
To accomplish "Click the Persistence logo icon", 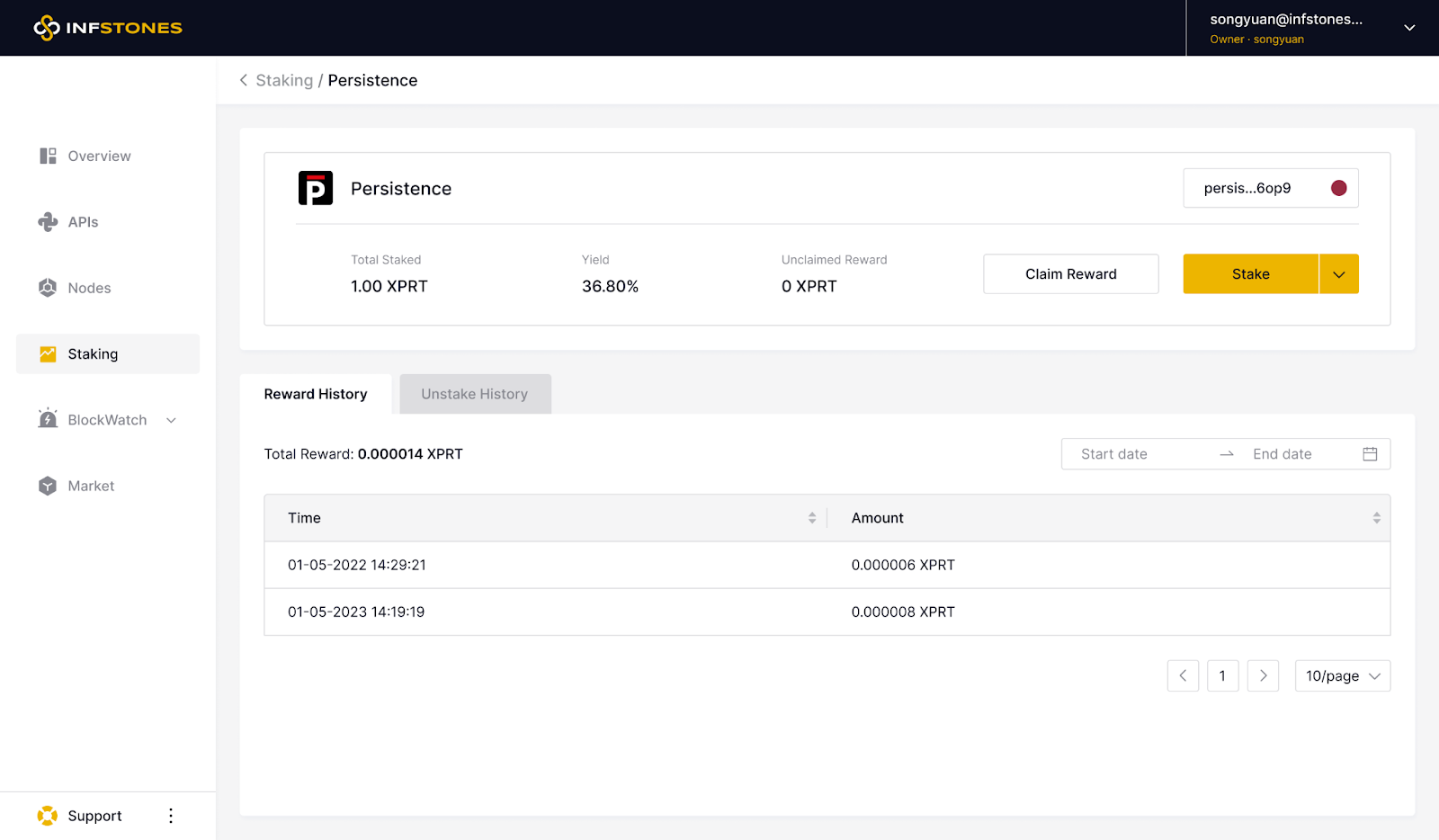I will tap(316, 188).
